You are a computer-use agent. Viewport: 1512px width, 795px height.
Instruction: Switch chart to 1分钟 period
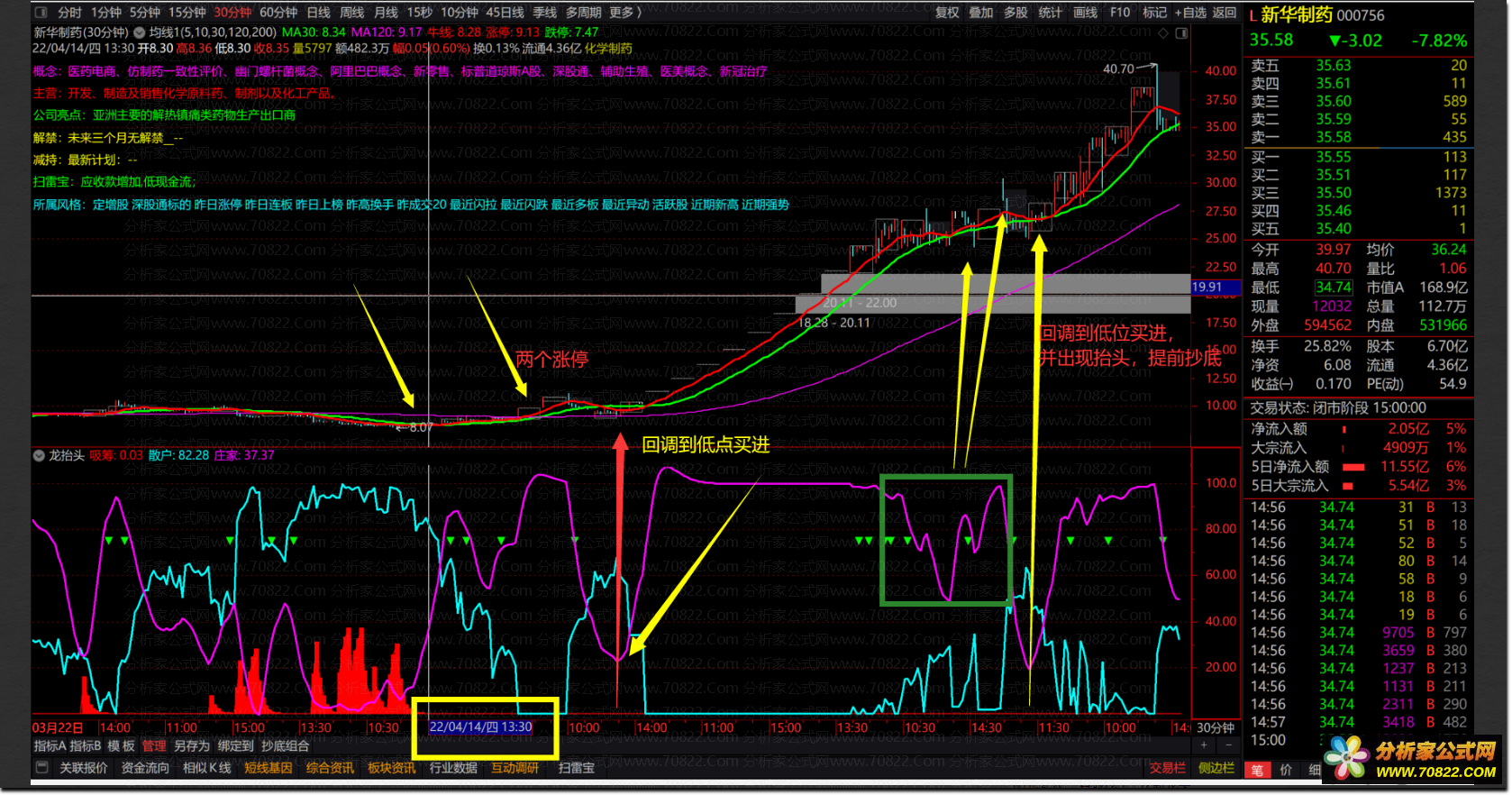tap(106, 13)
